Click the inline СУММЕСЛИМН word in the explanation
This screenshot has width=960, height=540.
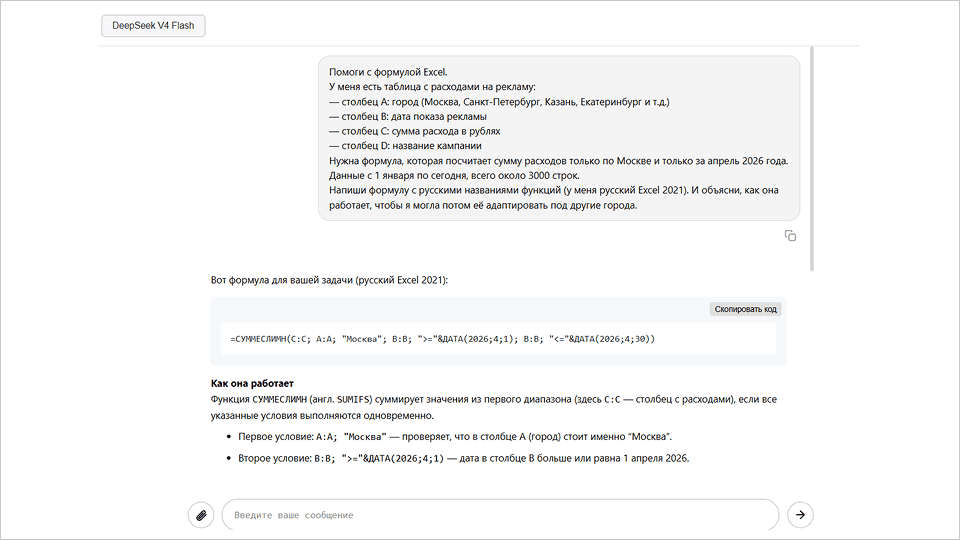click(x=279, y=399)
